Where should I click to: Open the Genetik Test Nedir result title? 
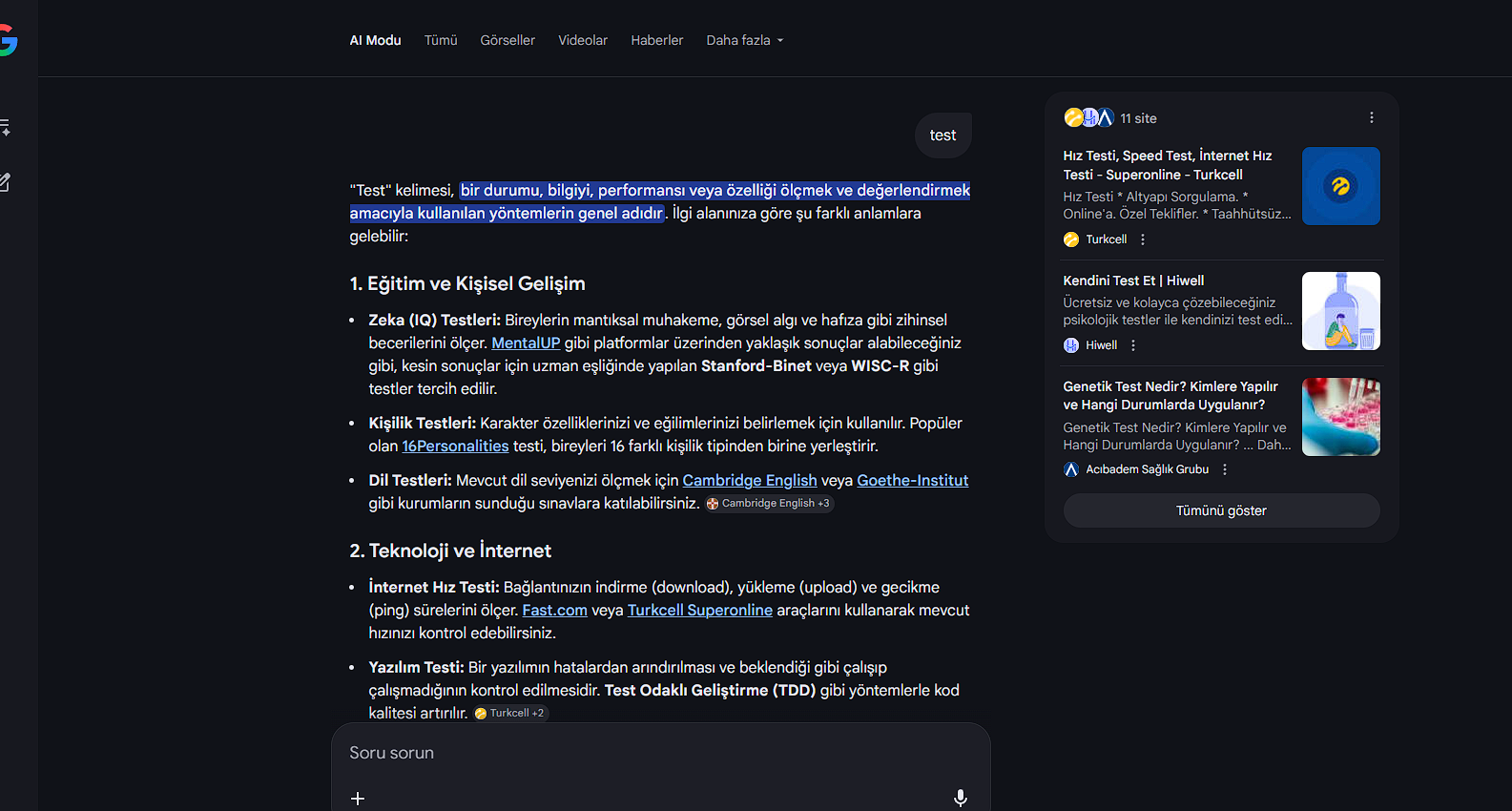[1170, 395]
